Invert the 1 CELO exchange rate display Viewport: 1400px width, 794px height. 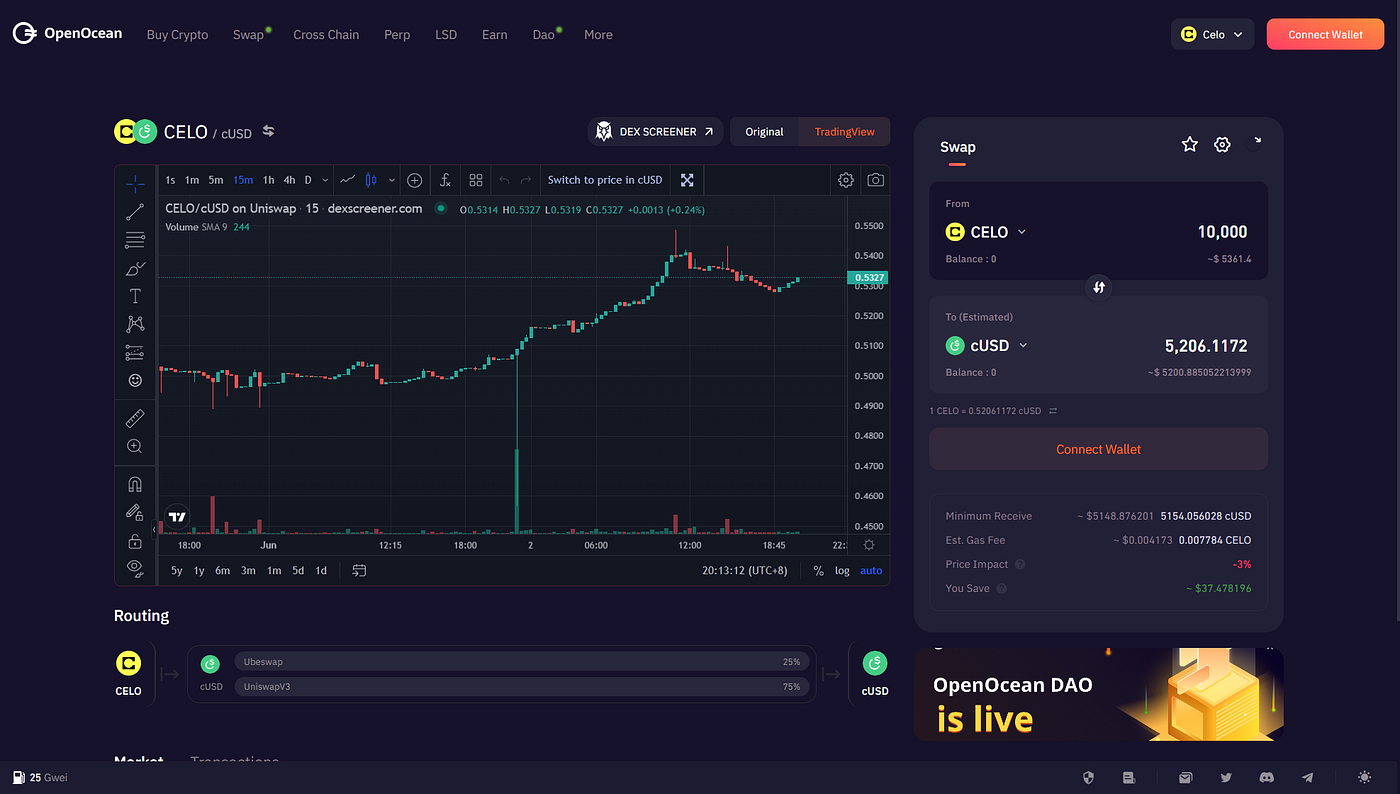[1053, 411]
